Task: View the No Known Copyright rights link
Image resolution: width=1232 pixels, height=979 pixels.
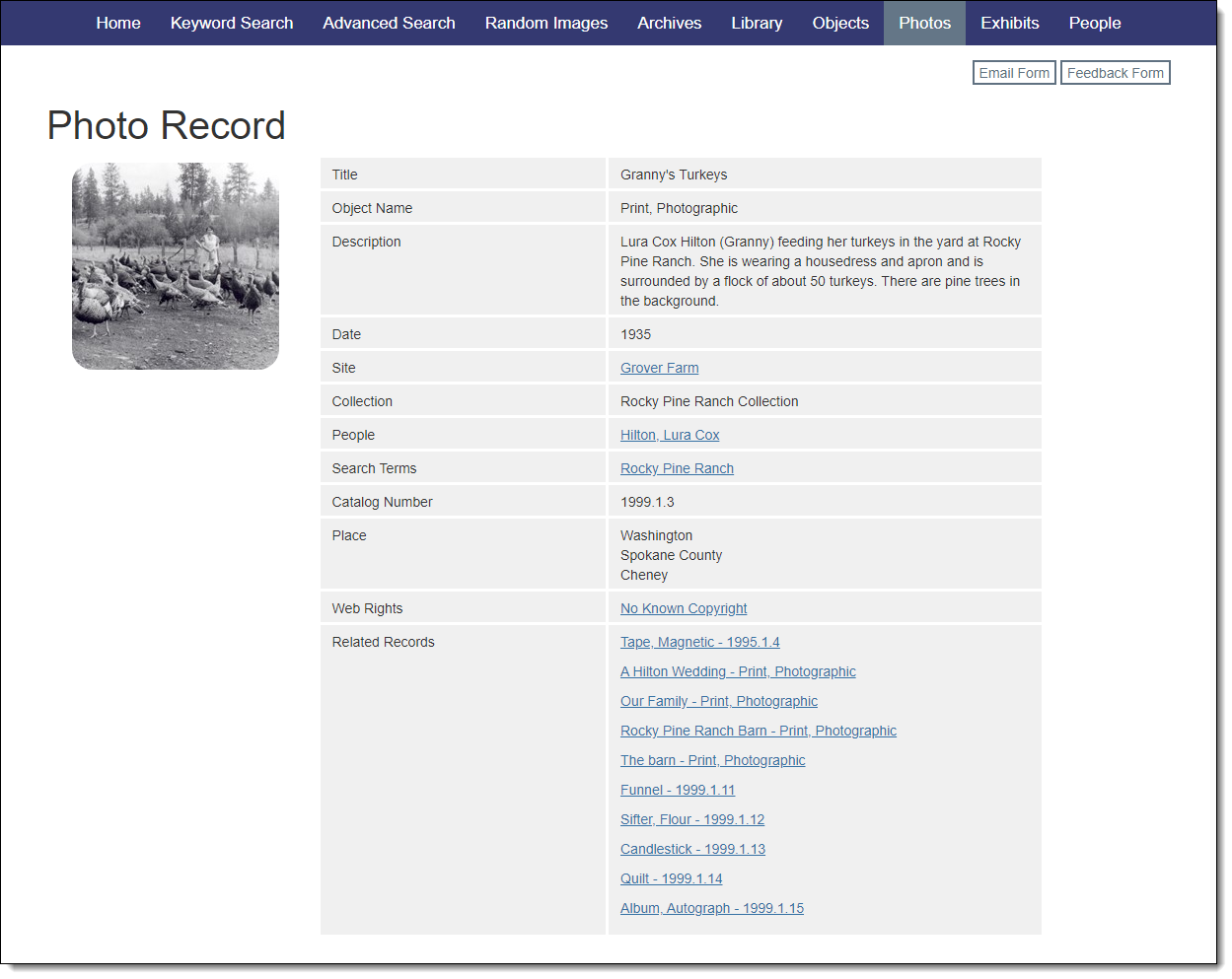Action: point(684,608)
